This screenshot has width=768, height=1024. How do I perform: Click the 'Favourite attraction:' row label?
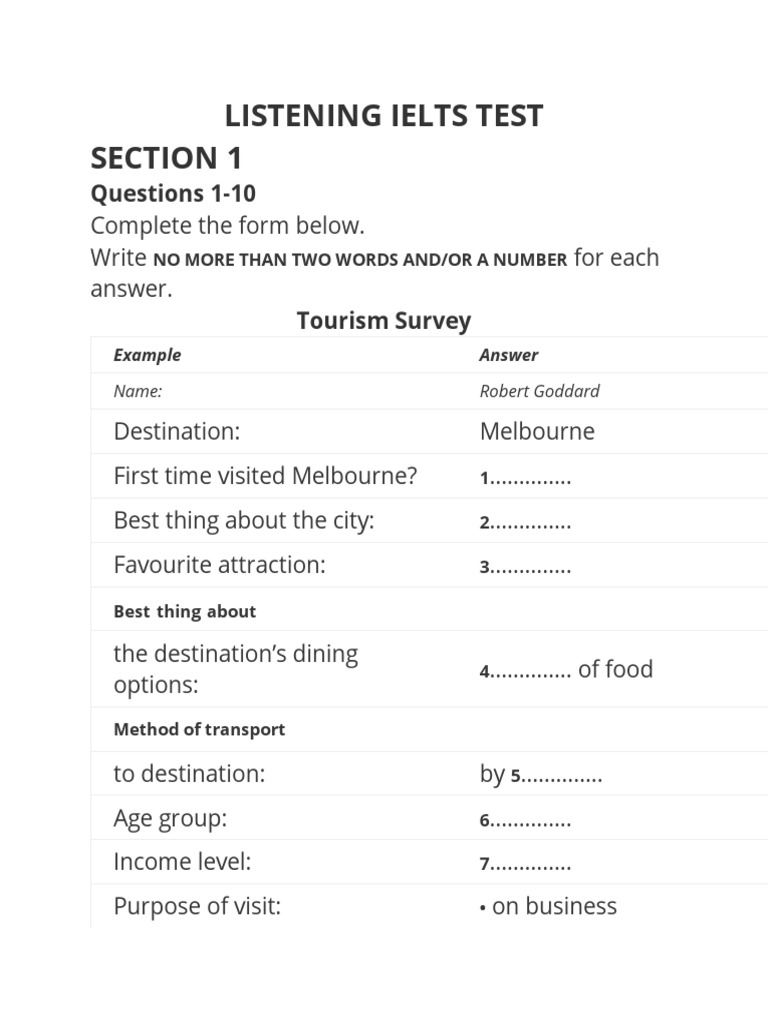pos(220,565)
